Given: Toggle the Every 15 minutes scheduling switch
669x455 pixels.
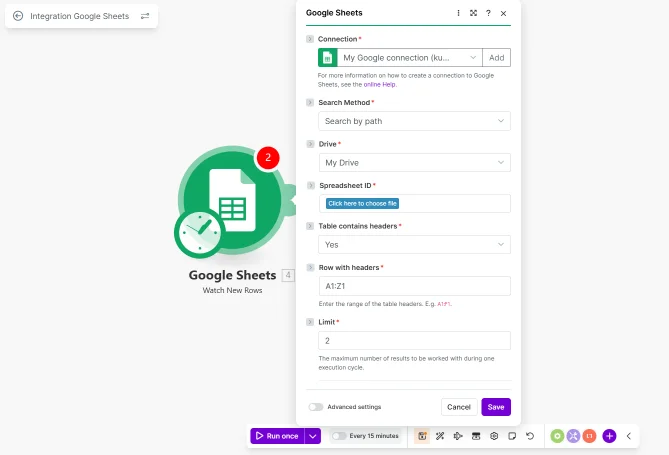Looking at the screenshot, I should (339, 436).
